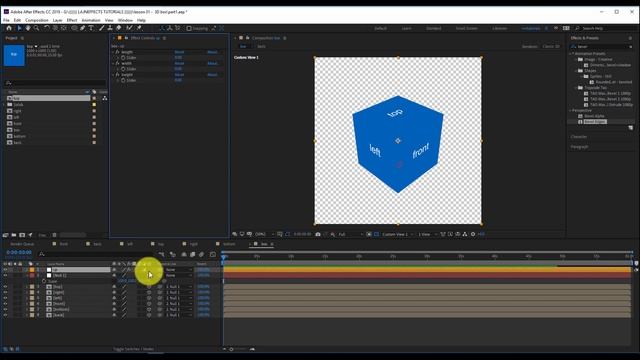Click the Effects & Presets search field
The width and height of the screenshot is (640, 360).
pyautogui.click(x=602, y=47)
